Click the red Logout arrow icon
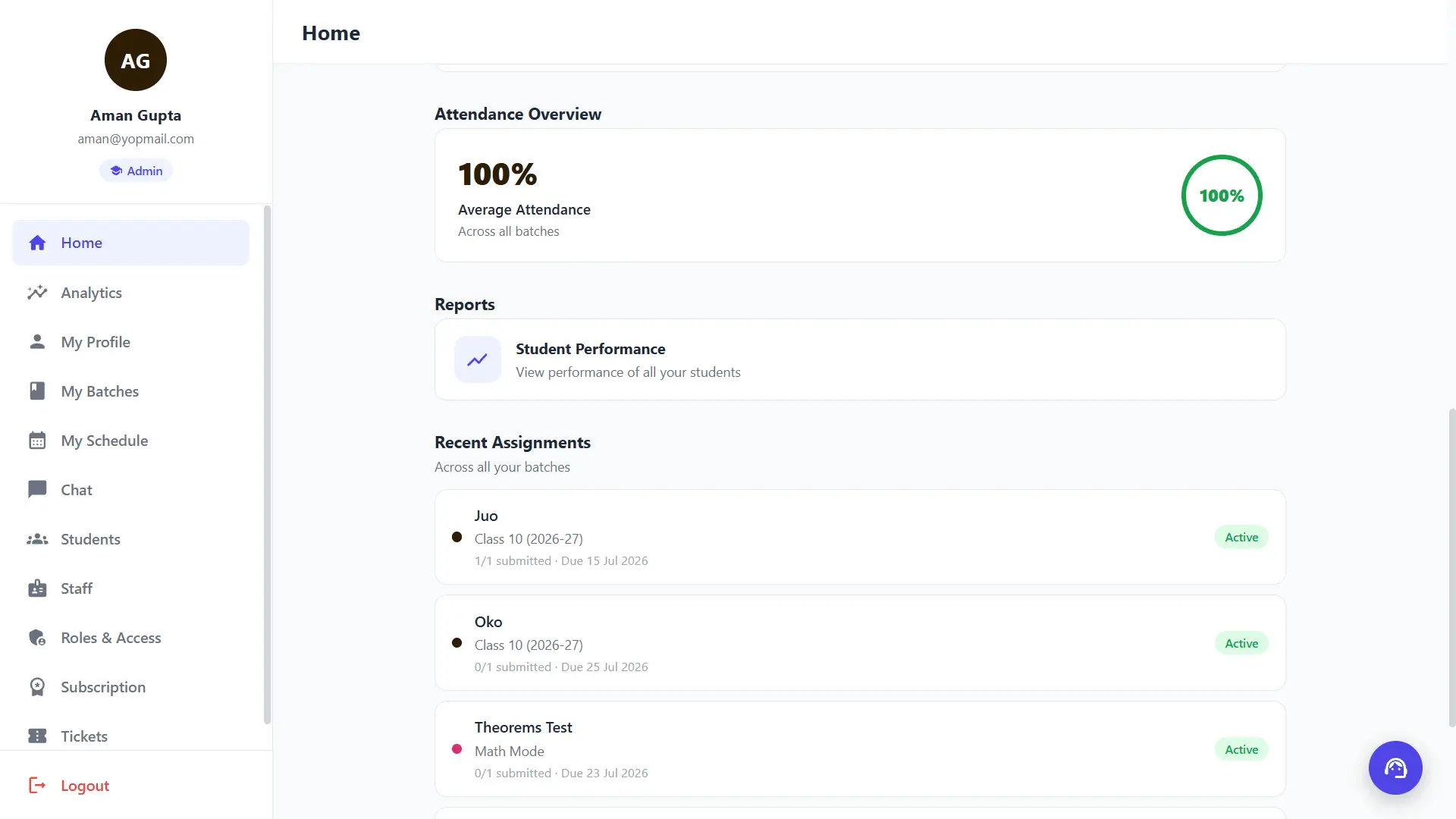The width and height of the screenshot is (1456, 819). 37,786
